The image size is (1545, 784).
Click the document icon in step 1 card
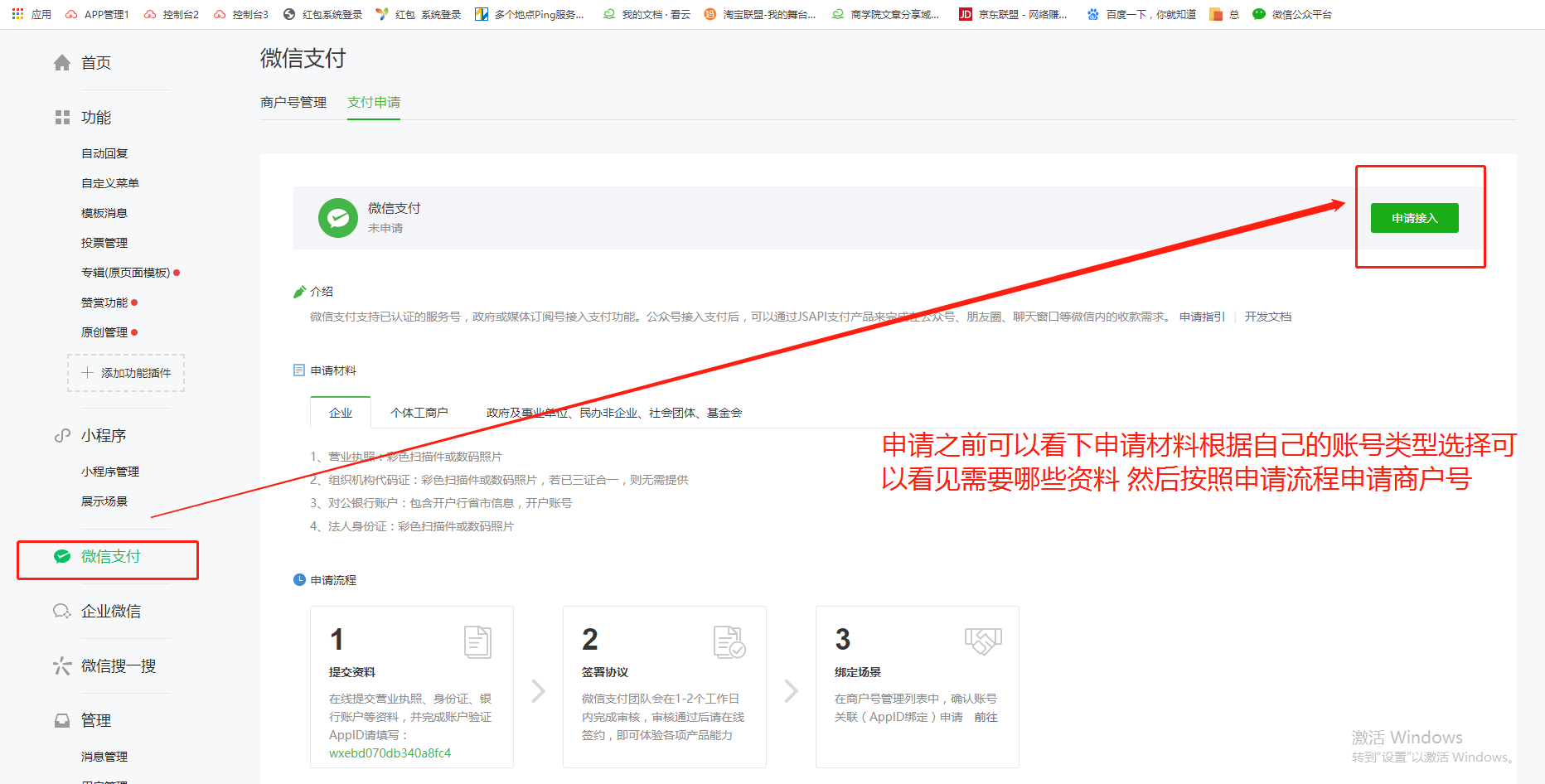(x=477, y=642)
